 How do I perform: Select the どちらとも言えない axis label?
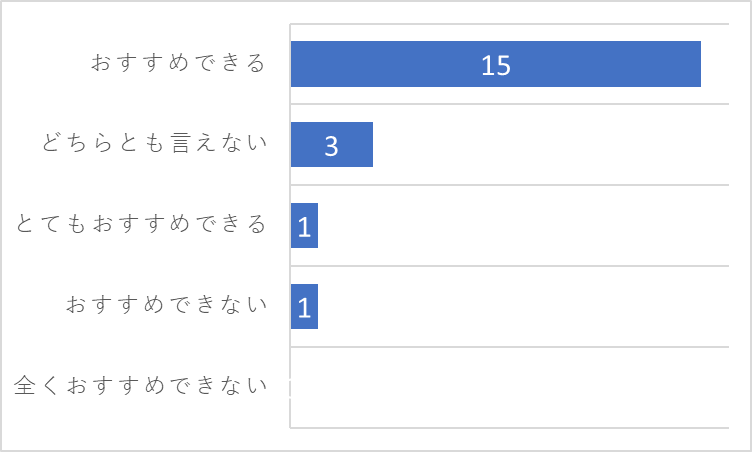pyautogui.click(x=154, y=143)
